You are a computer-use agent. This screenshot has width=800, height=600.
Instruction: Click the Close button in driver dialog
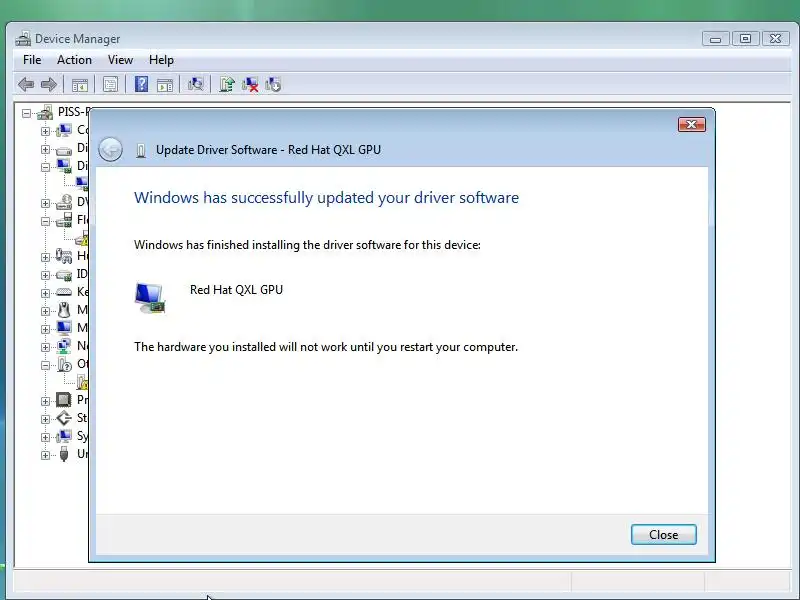(663, 534)
